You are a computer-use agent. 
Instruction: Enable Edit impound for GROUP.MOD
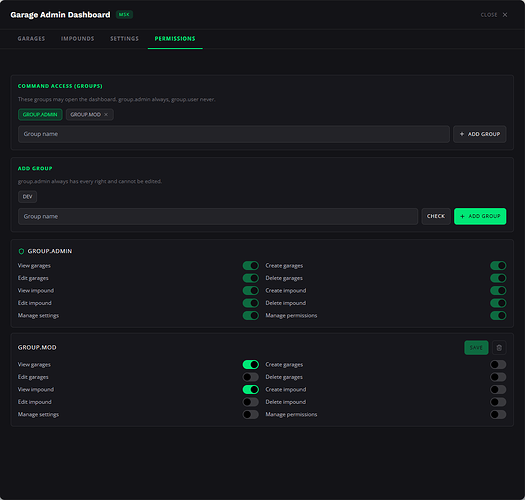pos(251,402)
